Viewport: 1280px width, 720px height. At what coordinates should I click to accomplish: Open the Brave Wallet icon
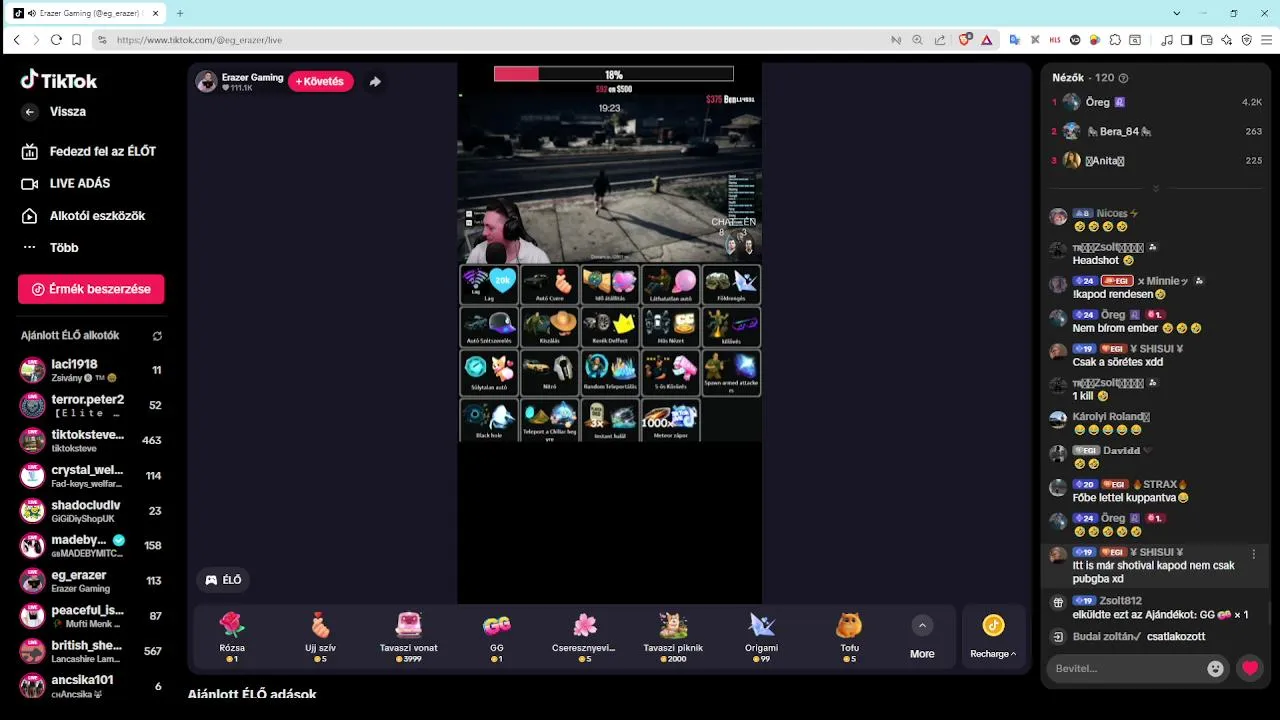pos(1207,40)
